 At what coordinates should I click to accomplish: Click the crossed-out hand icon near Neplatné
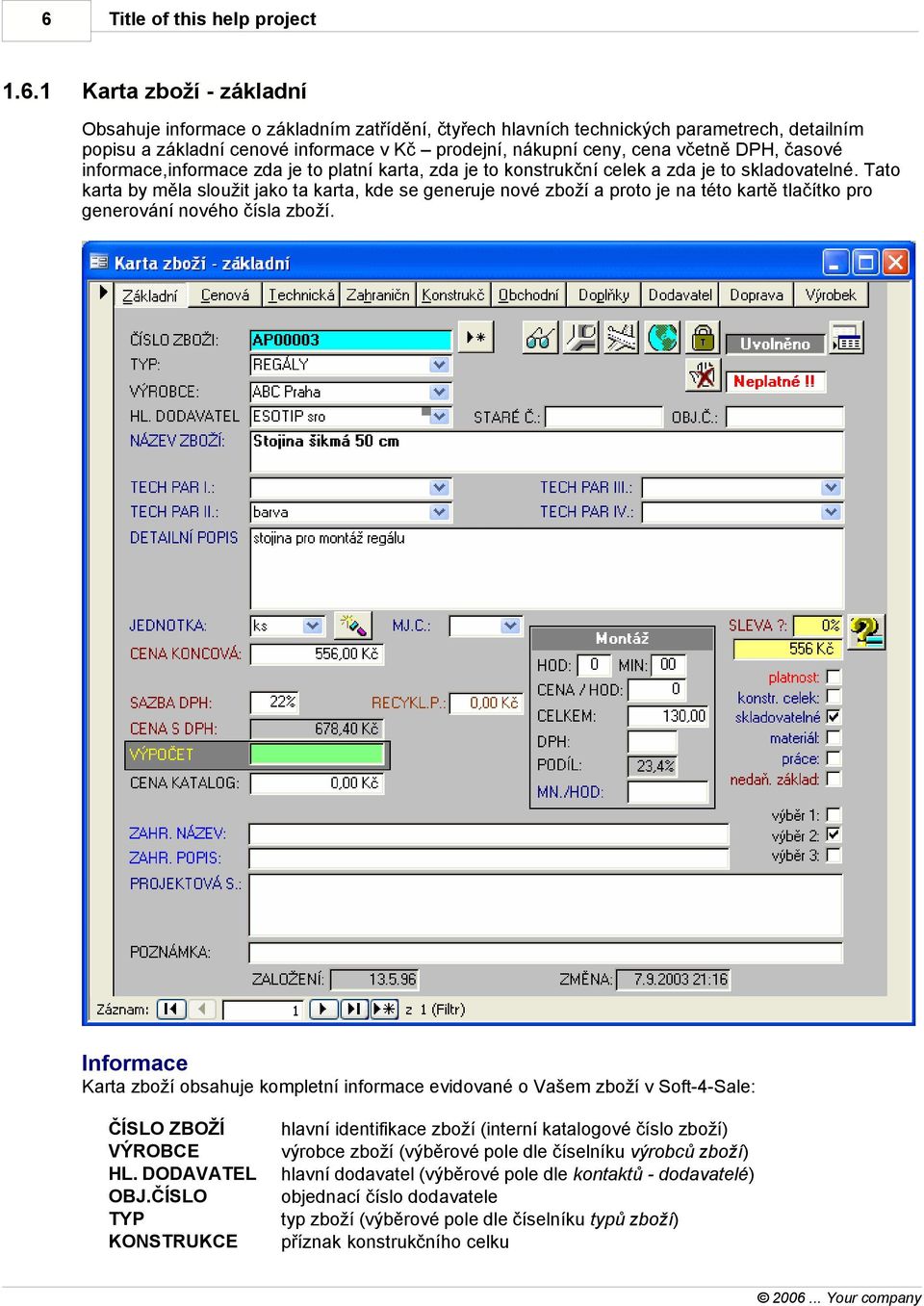tap(704, 375)
